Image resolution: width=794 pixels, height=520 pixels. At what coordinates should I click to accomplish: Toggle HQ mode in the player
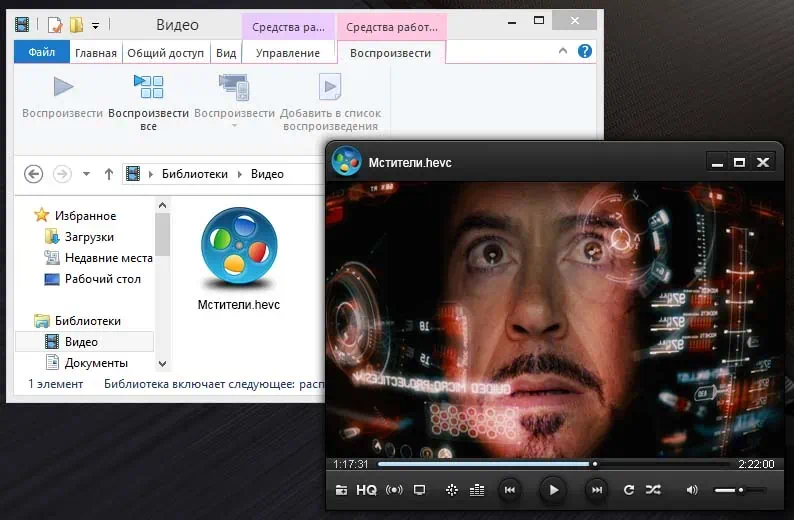[367, 490]
